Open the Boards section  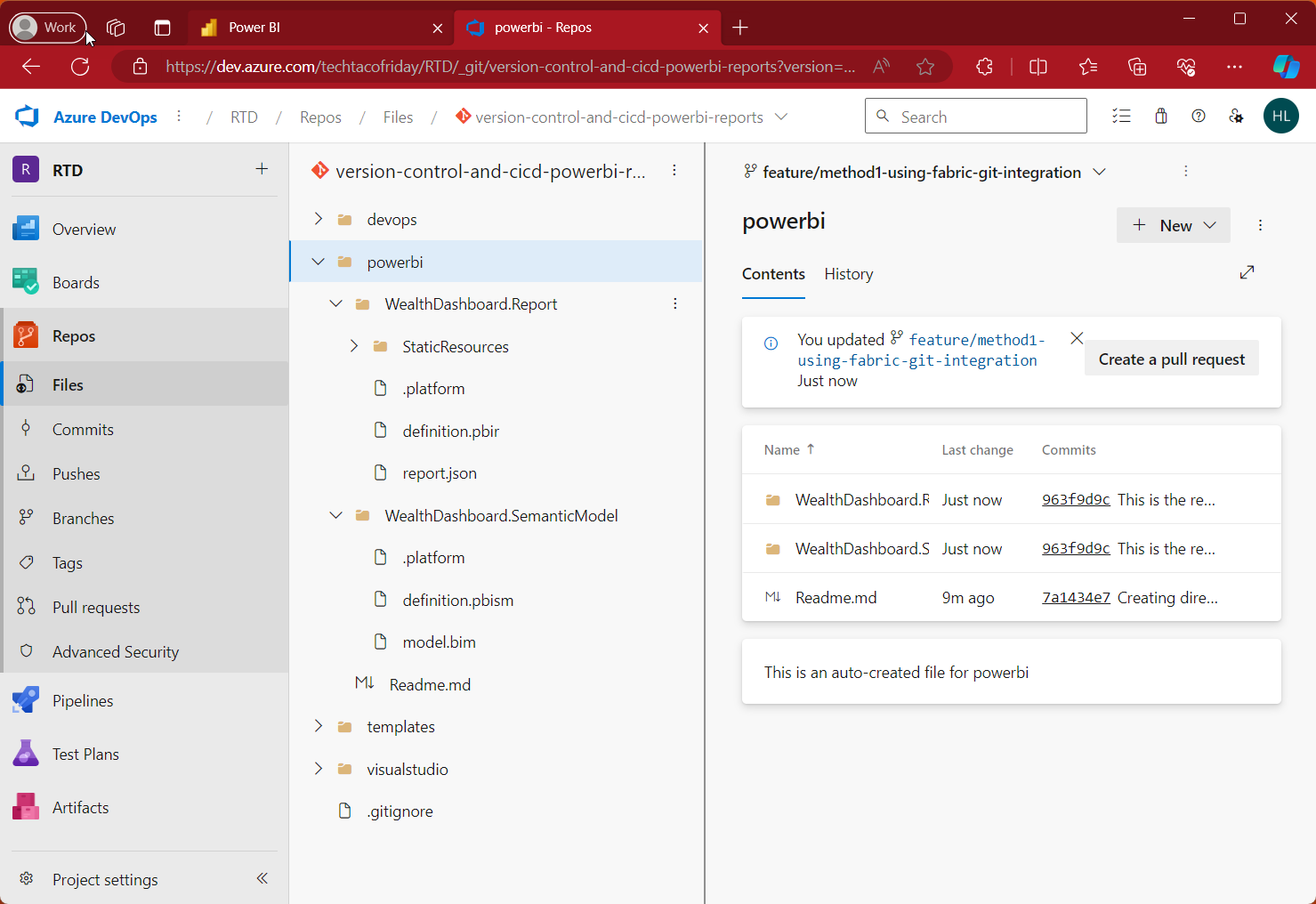coord(76,282)
